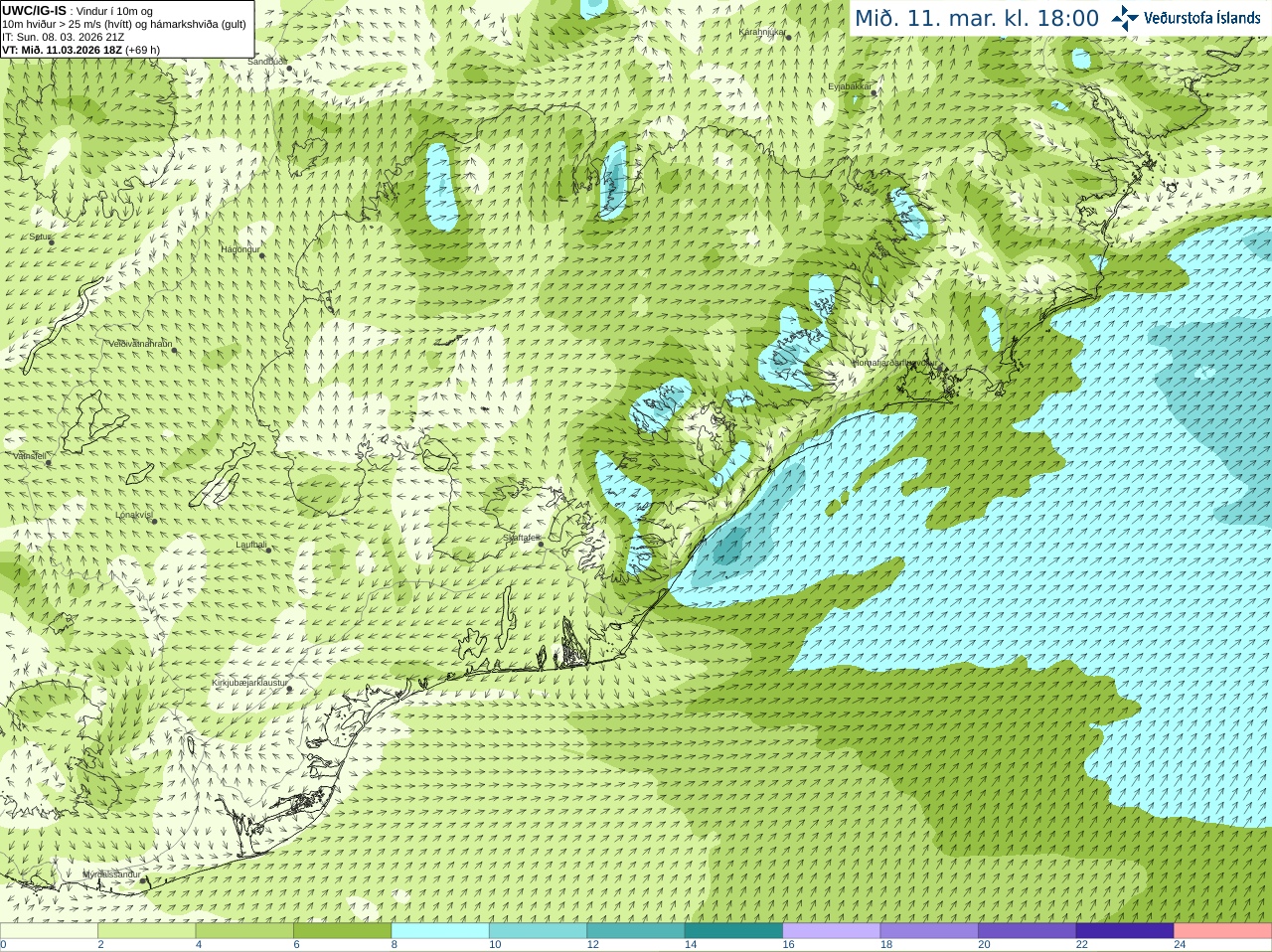Screen dimensions: 1272x952
Task: Click the 18–20 m/s purple legend swatch
Action: click(929, 931)
